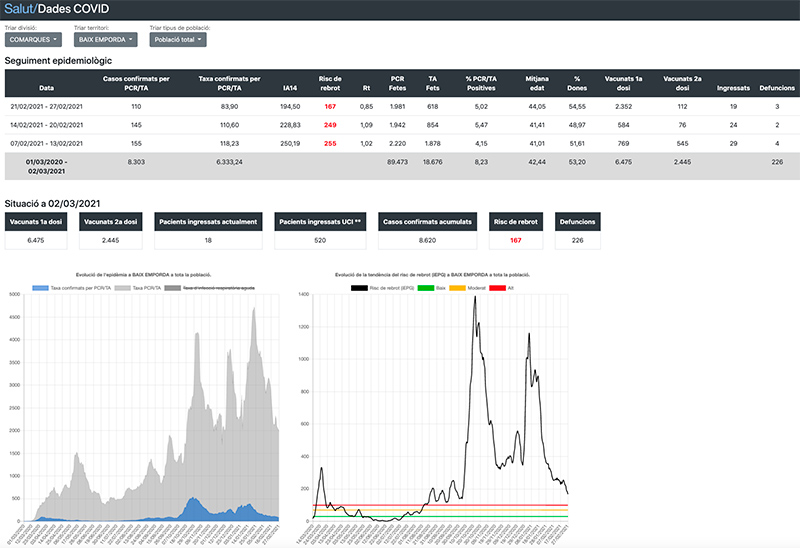Open the Població total dropdown
Viewport: 800px width, 548px height.
coord(178,39)
